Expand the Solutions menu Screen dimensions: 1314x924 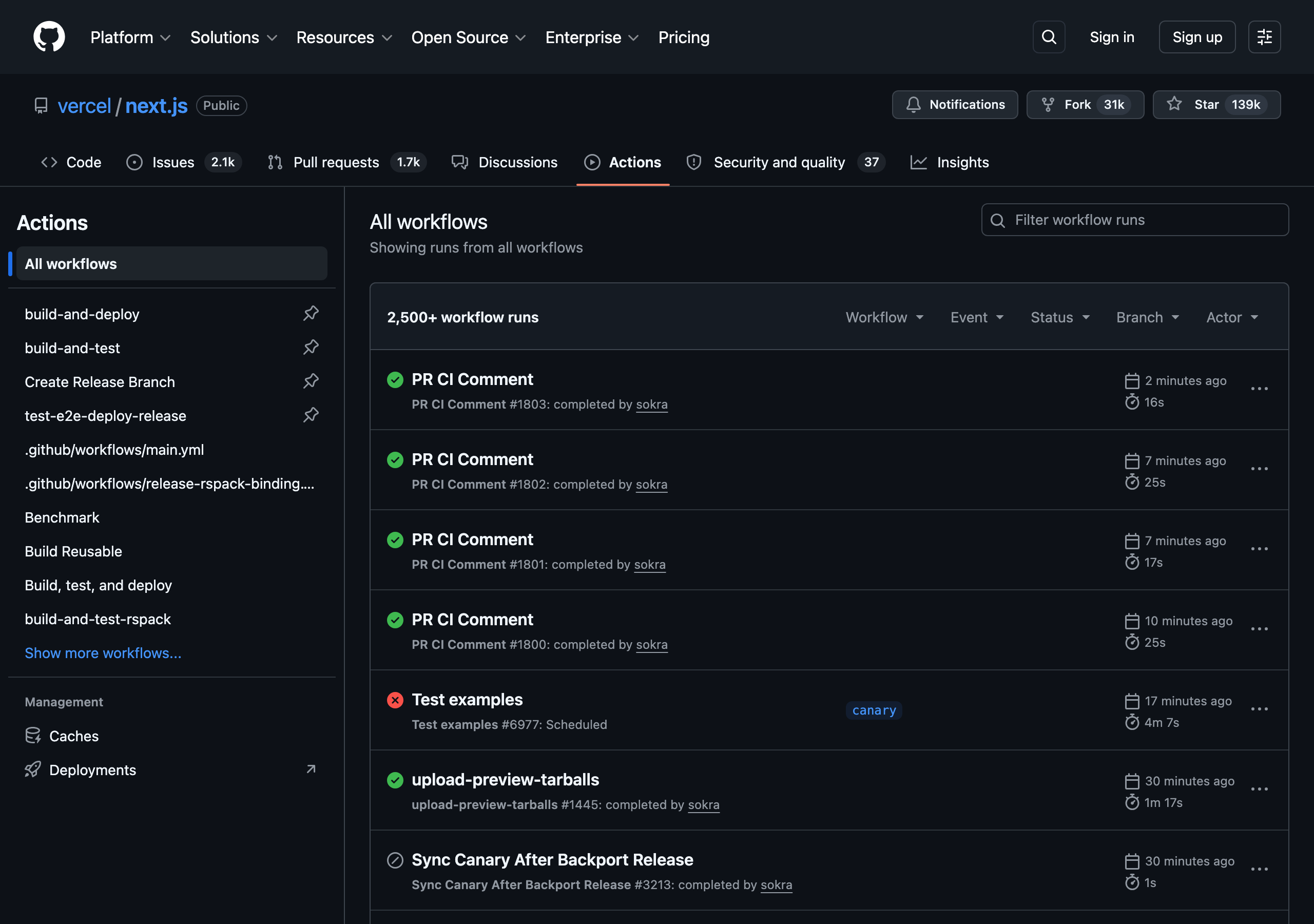[x=234, y=38]
